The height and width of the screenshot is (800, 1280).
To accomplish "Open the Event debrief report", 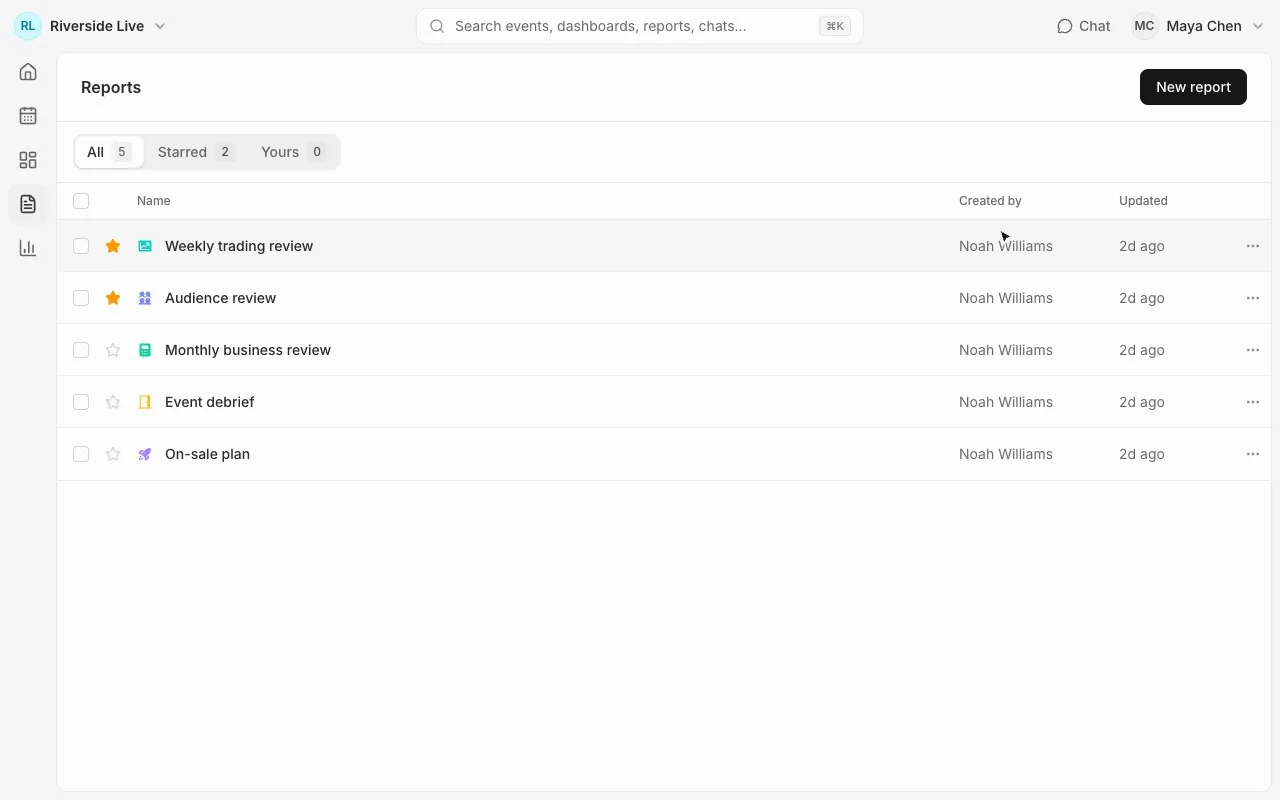I will 209,402.
